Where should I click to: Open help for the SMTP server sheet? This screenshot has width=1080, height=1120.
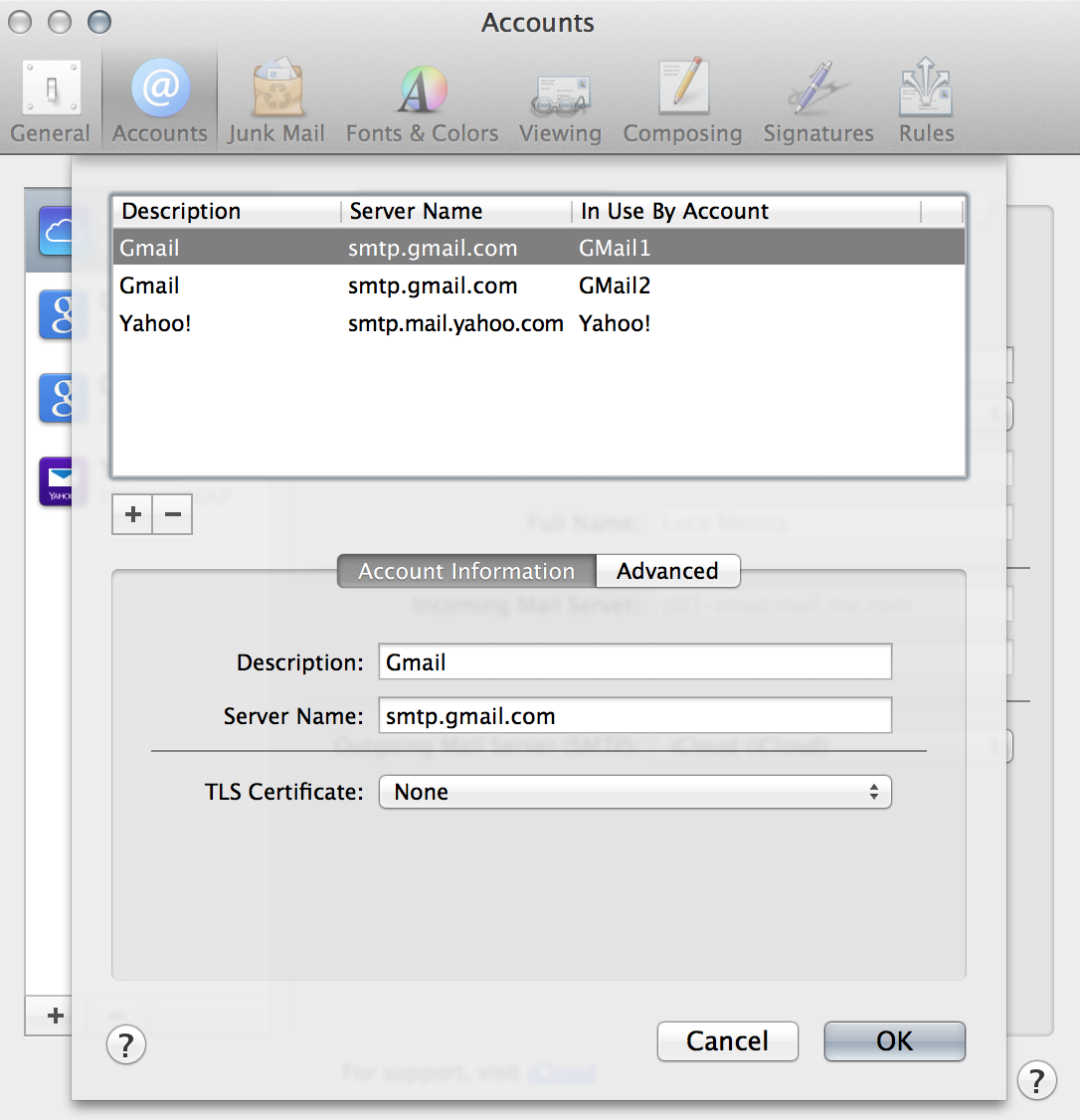pos(126,1045)
